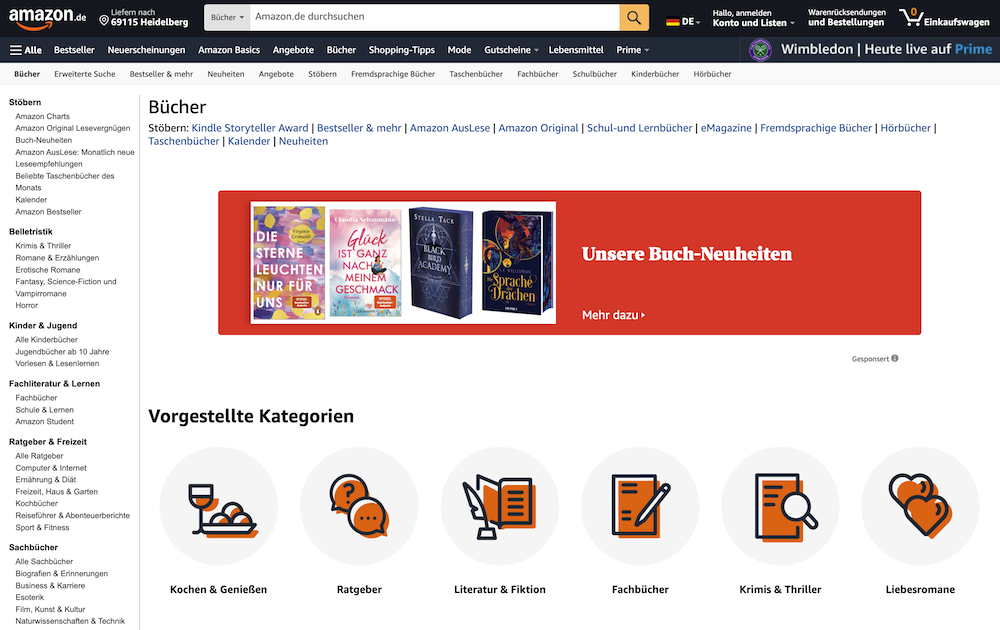Open Amazon Charts in sidebar
Image resolution: width=1000 pixels, height=630 pixels.
43,117
